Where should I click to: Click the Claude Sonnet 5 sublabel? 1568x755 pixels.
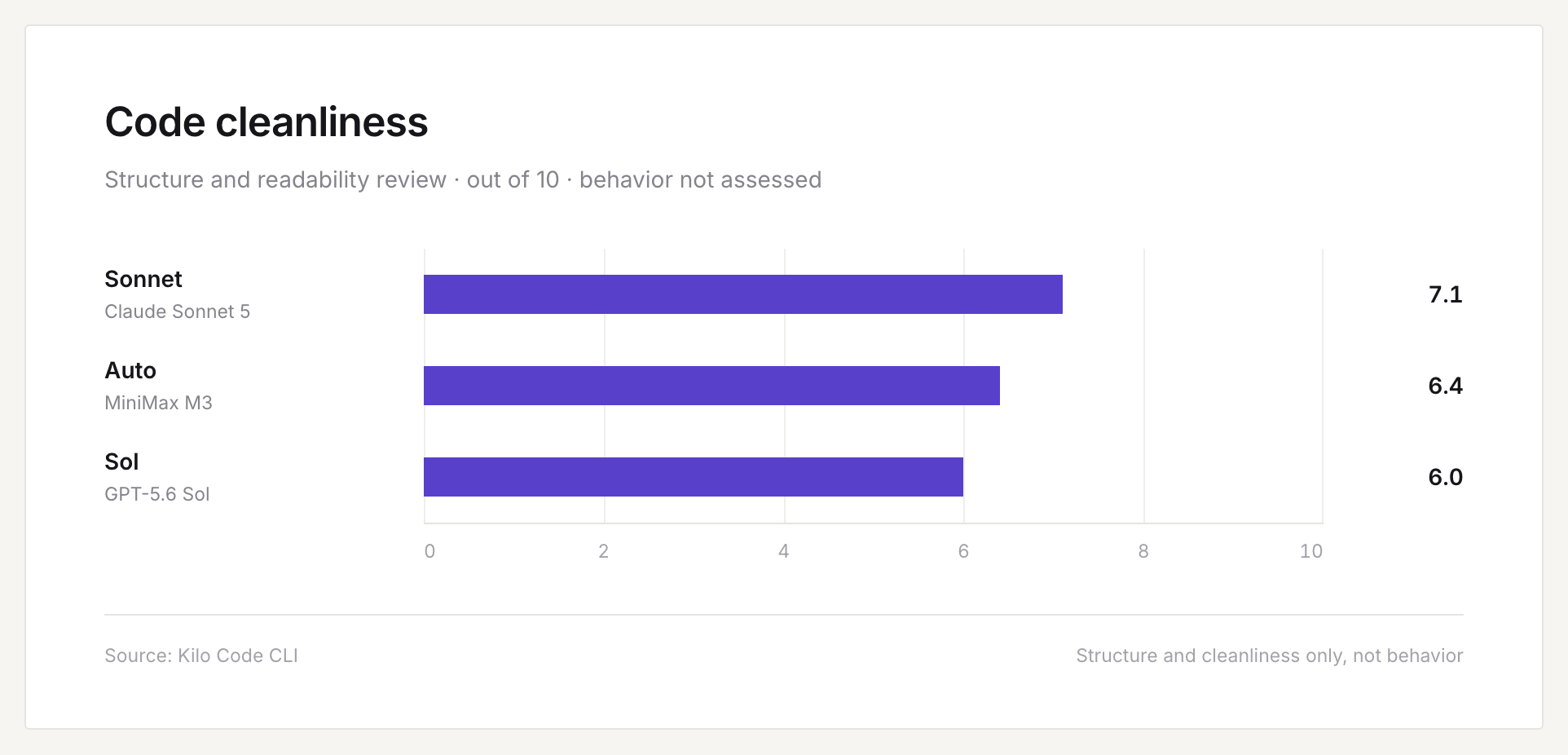click(x=178, y=311)
